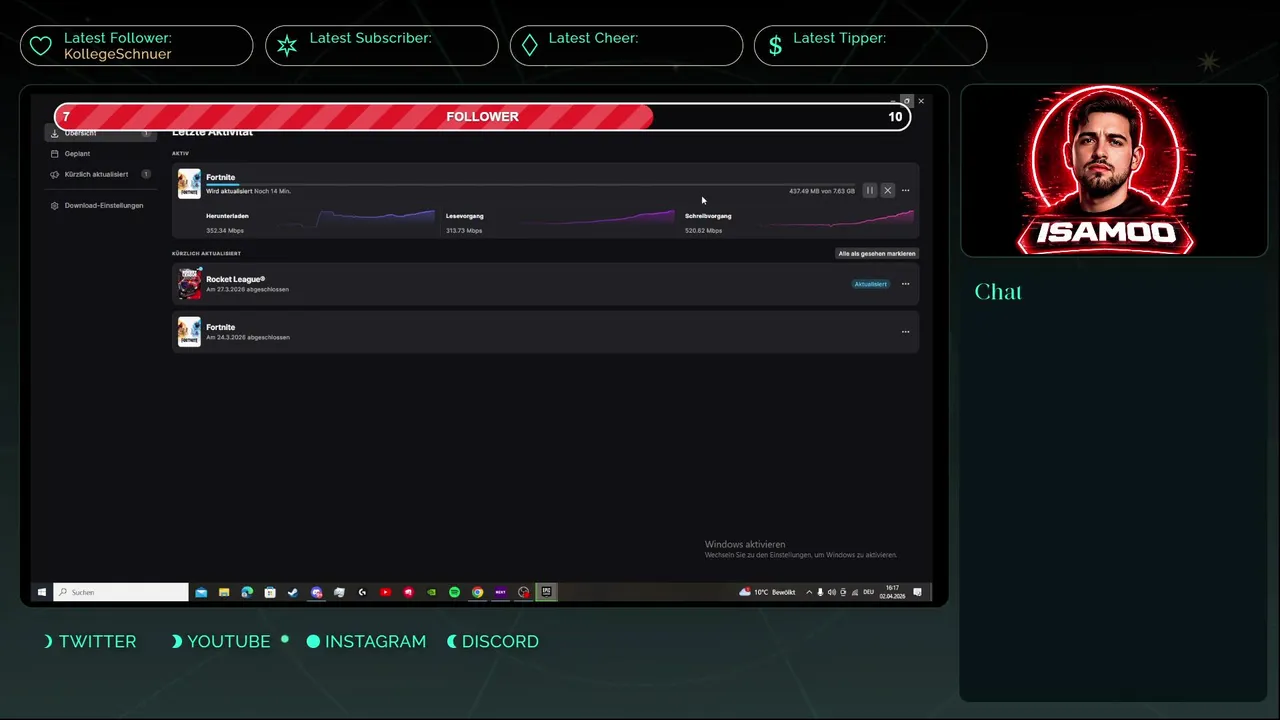This screenshot has width=1280, height=720.
Task: Open the NVIDIA app from the taskbar
Action: 431,592
